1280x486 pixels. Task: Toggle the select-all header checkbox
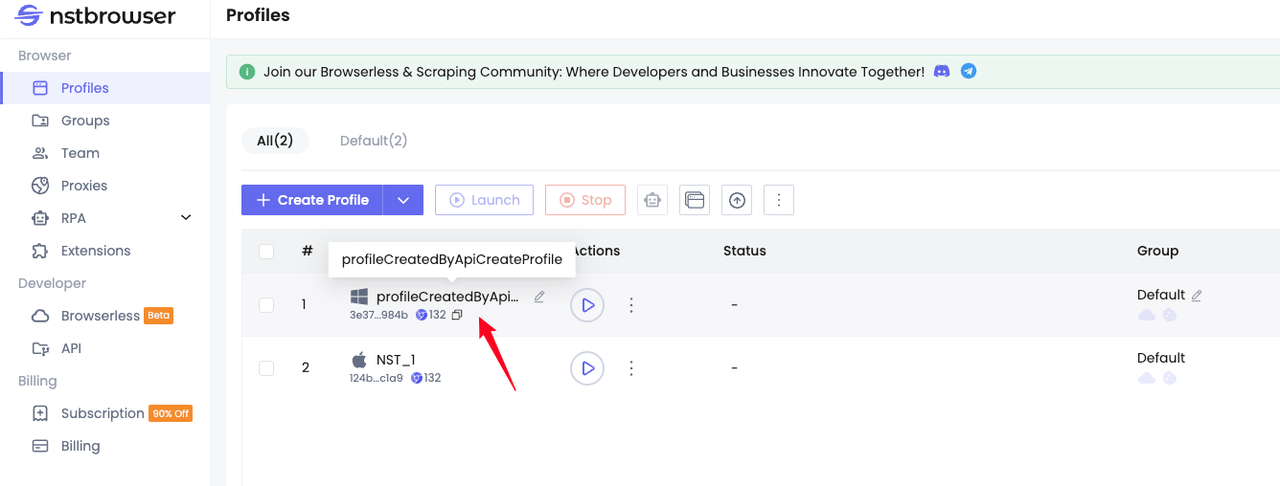[x=267, y=251]
